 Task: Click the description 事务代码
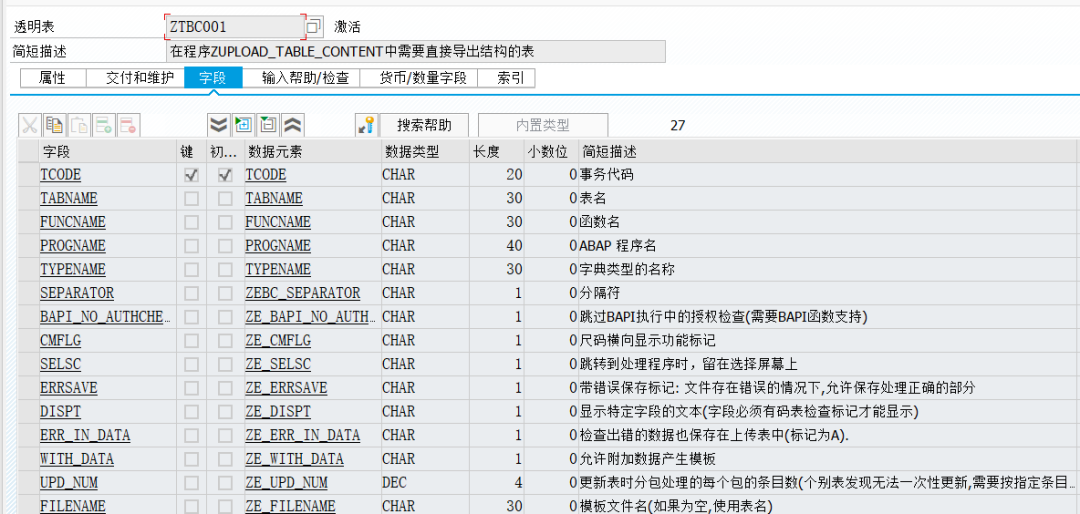[608, 175]
